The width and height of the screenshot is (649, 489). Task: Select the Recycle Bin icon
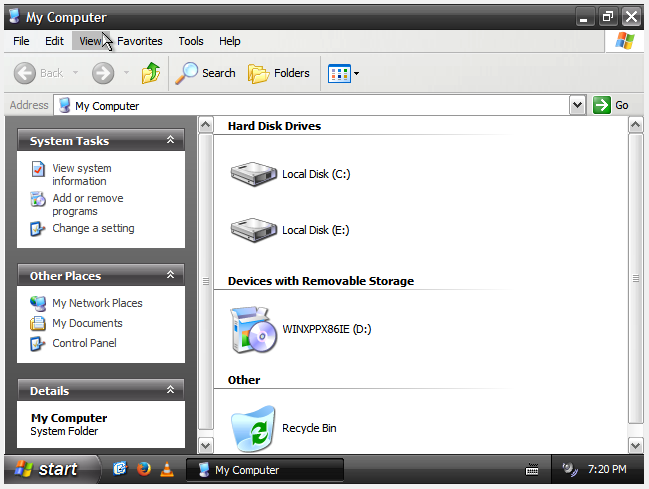point(253,428)
